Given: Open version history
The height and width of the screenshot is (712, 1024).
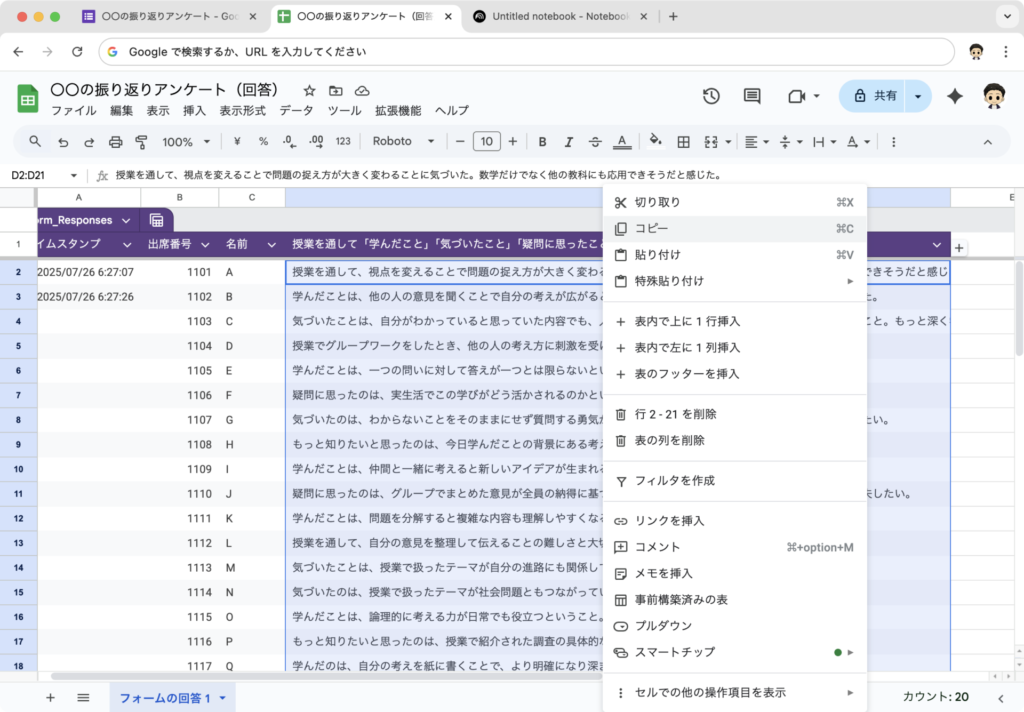Looking at the screenshot, I should (711, 96).
